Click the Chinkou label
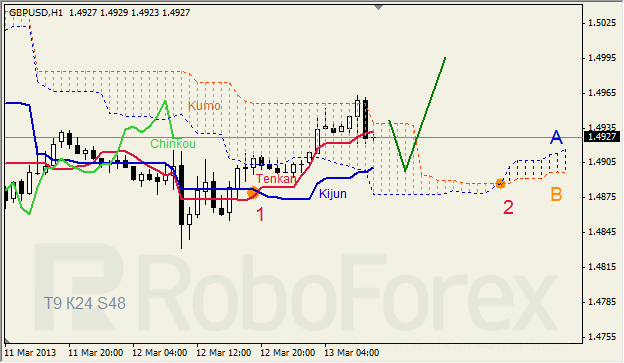The width and height of the screenshot is (624, 363). tap(173, 144)
